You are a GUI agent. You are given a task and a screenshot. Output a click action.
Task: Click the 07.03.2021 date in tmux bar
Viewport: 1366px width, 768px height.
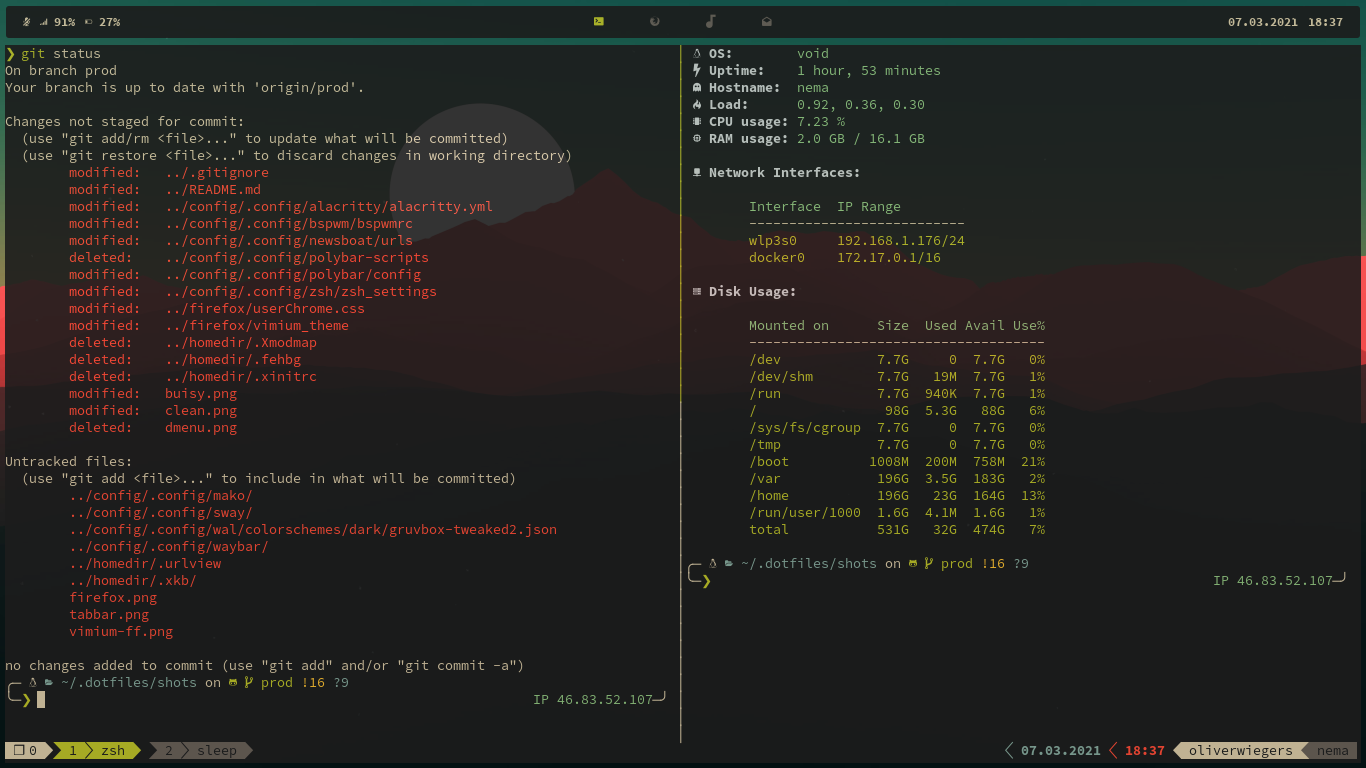[1061, 750]
